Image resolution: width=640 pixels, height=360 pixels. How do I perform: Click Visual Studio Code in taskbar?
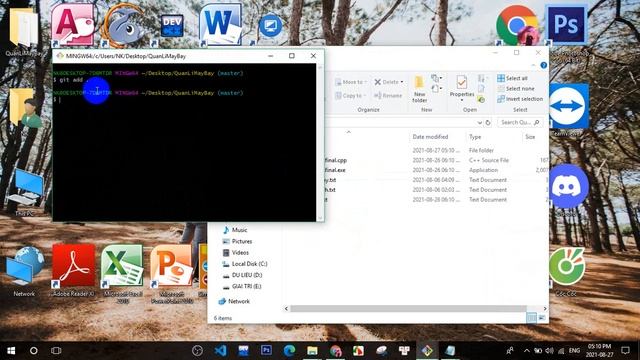pyautogui.click(x=220, y=350)
